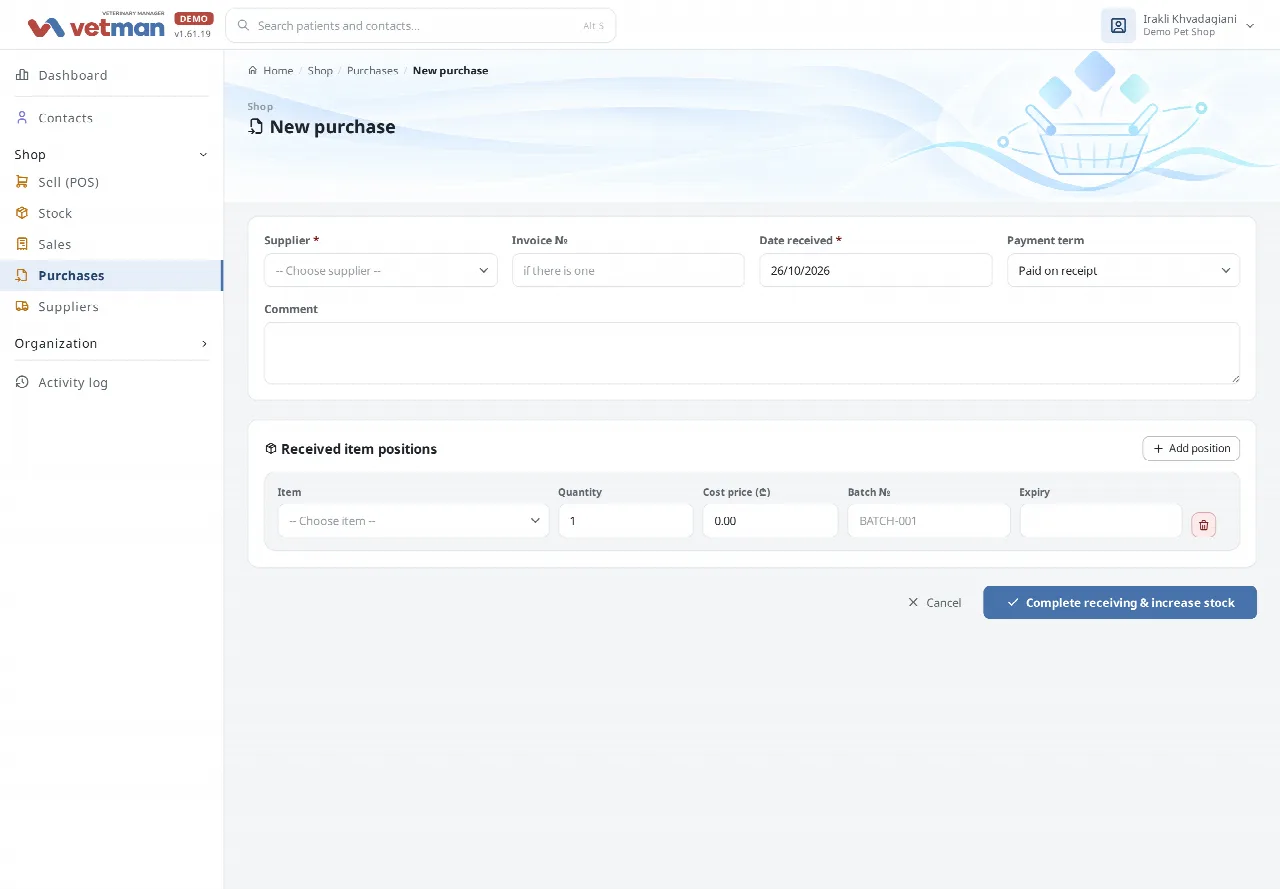This screenshot has width=1280, height=889.
Task: Open the Choose item dropdown
Action: pyautogui.click(x=413, y=521)
